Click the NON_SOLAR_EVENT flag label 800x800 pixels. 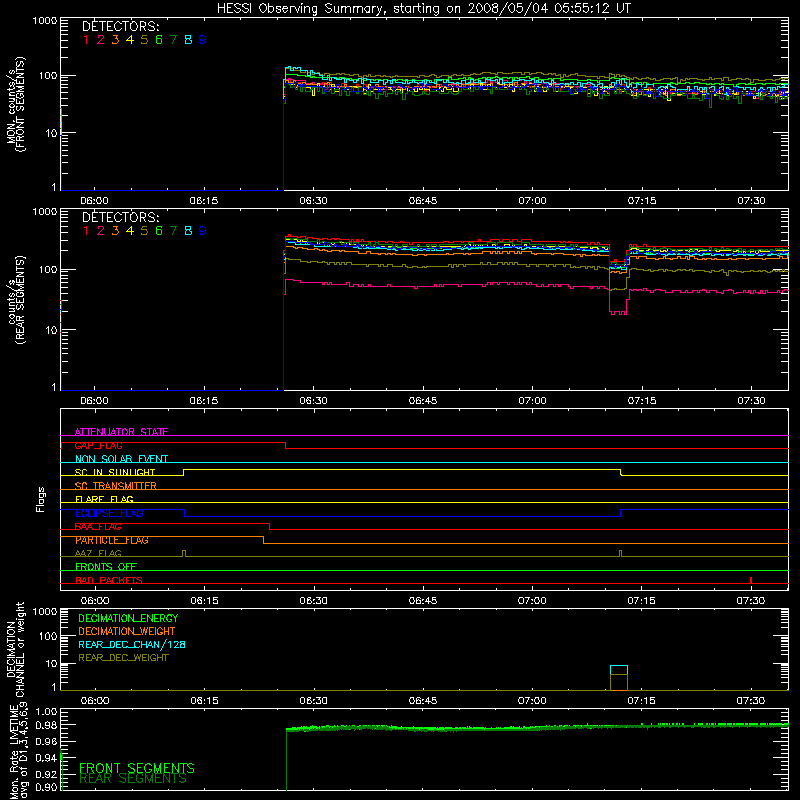[x=121, y=459]
